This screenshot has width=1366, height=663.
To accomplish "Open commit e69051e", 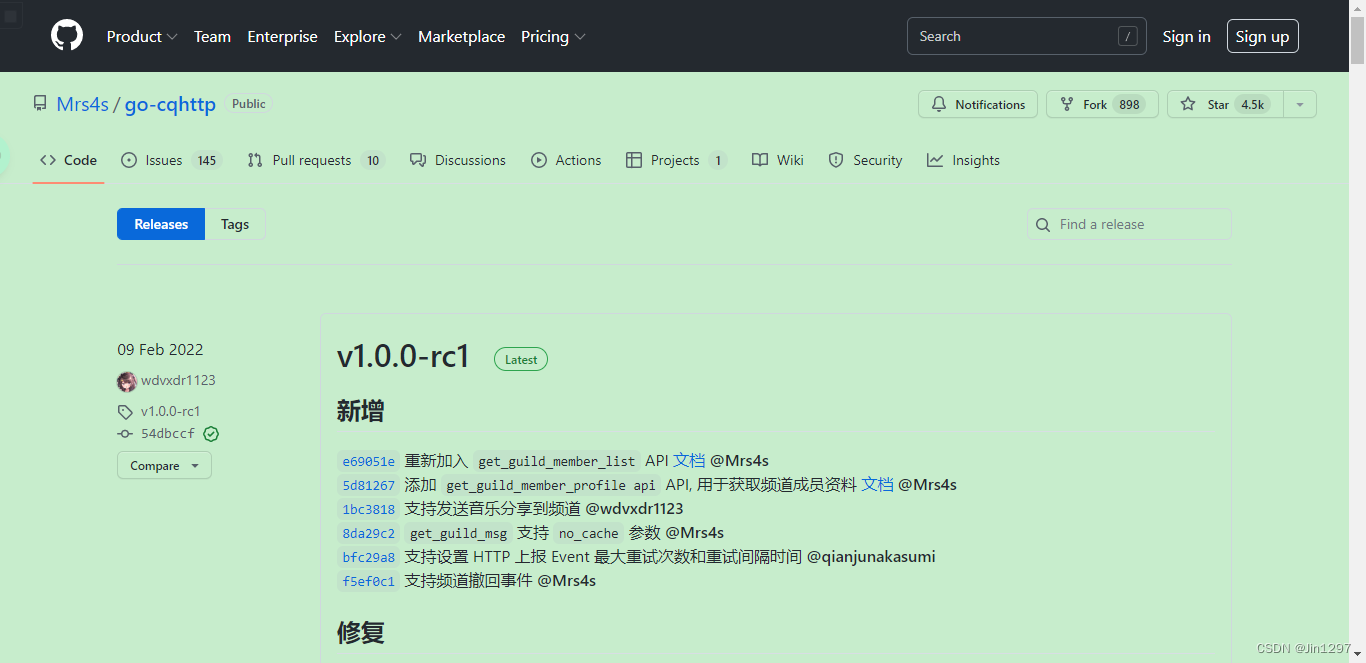I will pyautogui.click(x=368, y=461).
